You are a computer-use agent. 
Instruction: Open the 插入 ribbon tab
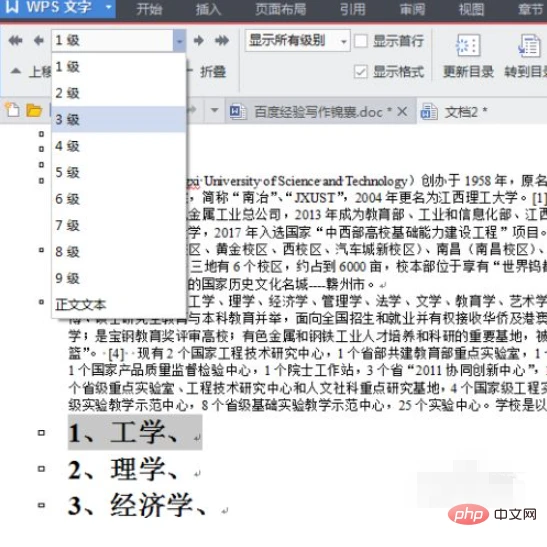click(x=208, y=9)
